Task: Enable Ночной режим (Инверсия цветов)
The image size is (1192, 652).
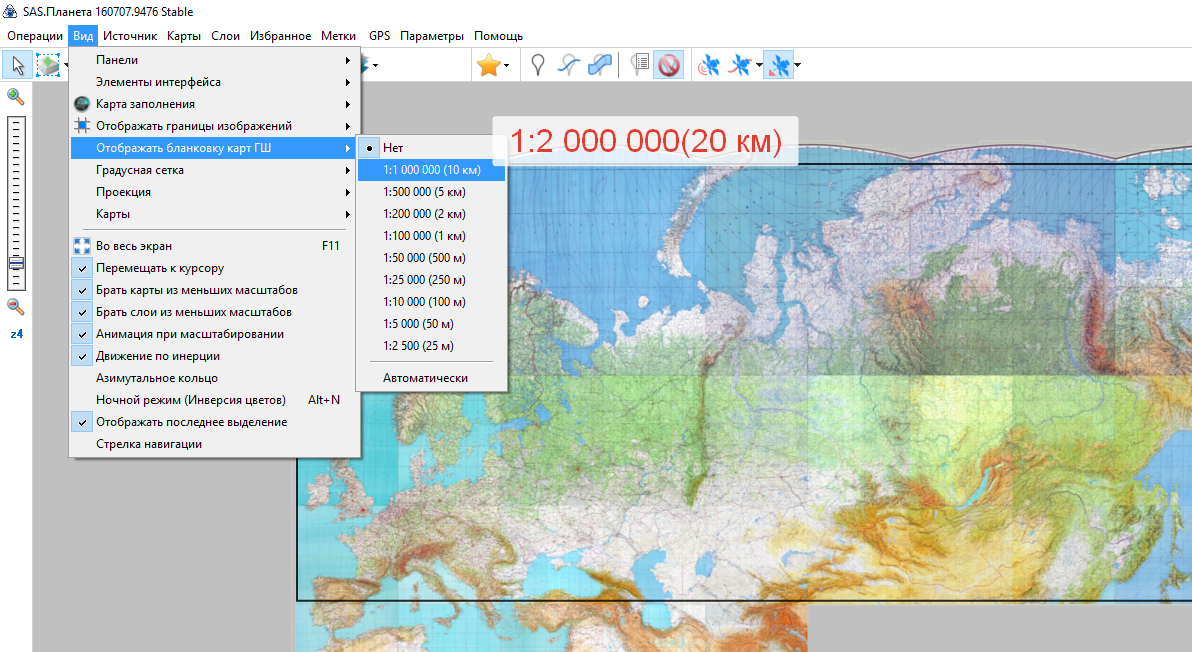Action: pos(190,400)
